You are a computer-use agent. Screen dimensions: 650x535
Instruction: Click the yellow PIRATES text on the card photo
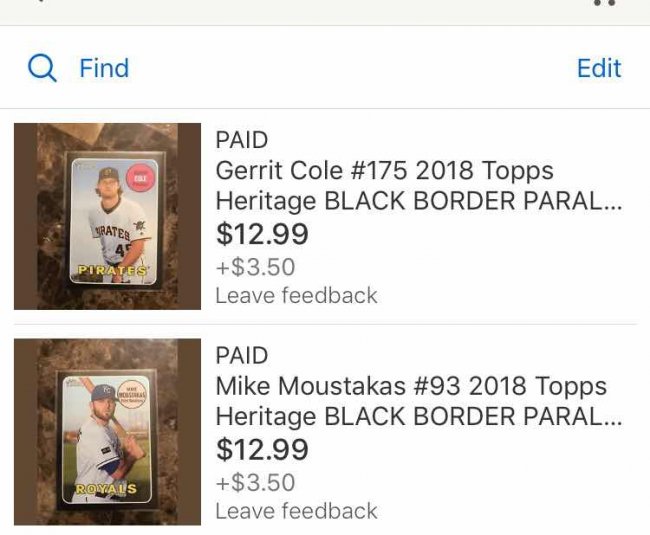[110, 271]
